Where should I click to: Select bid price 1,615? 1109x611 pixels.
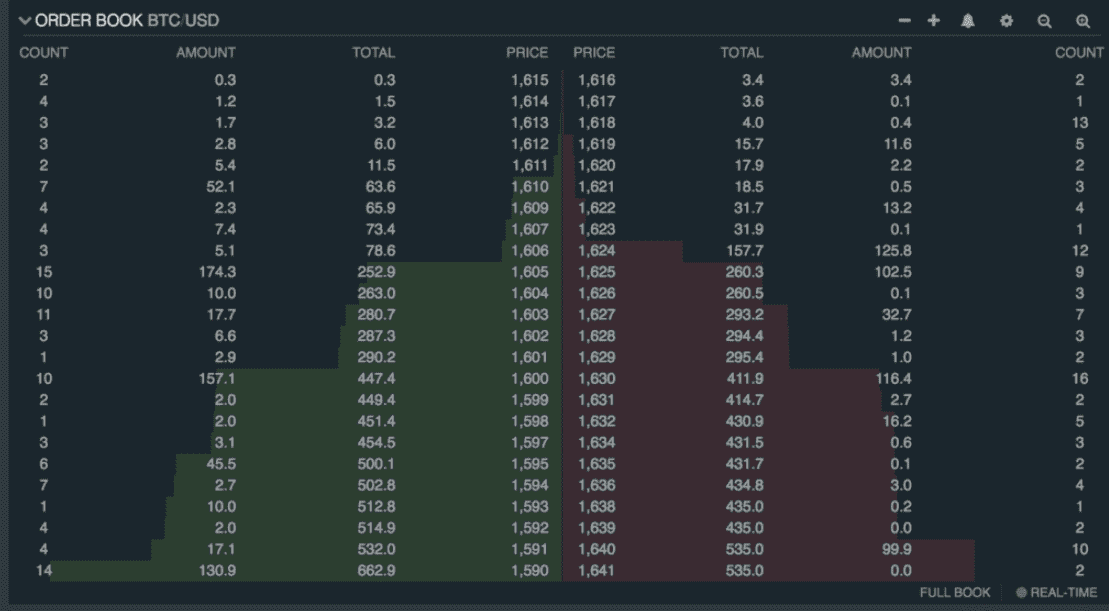(x=529, y=80)
